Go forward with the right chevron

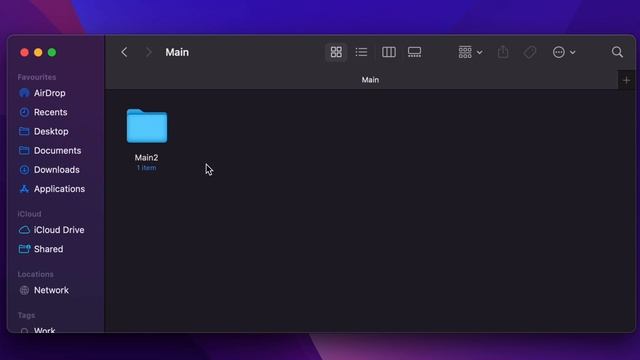tap(149, 52)
